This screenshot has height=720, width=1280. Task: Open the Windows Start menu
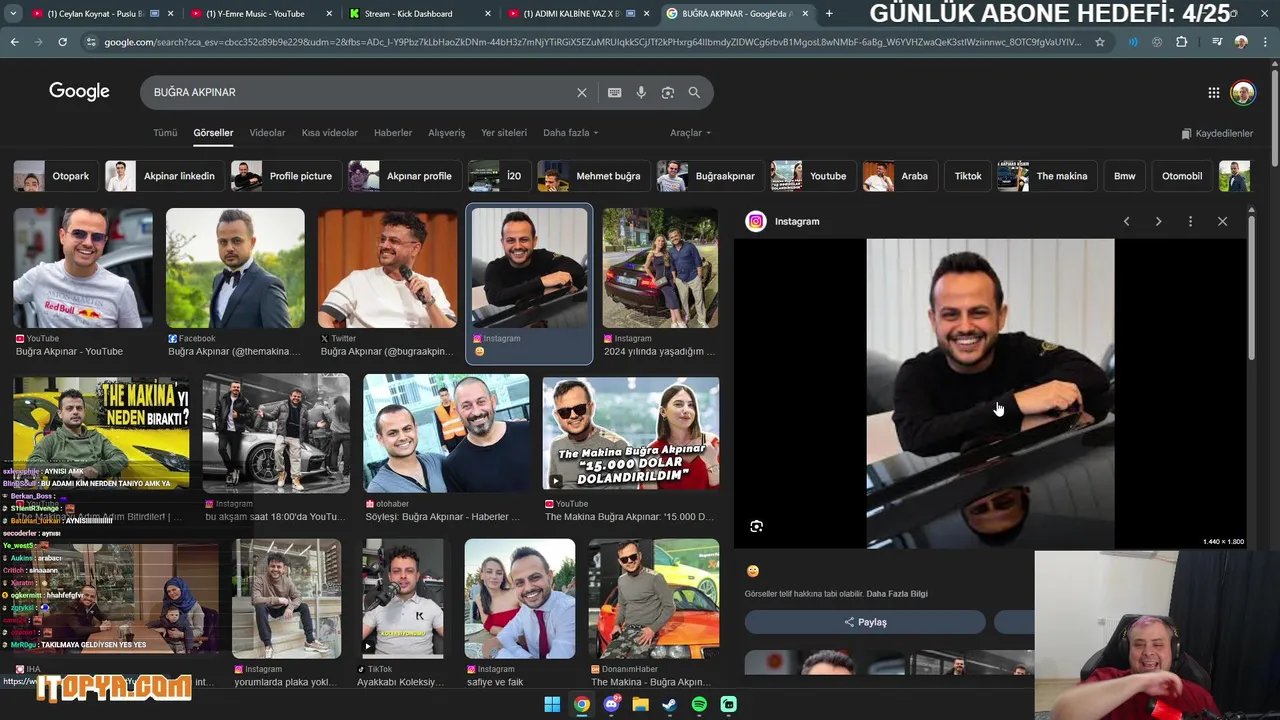(x=552, y=704)
